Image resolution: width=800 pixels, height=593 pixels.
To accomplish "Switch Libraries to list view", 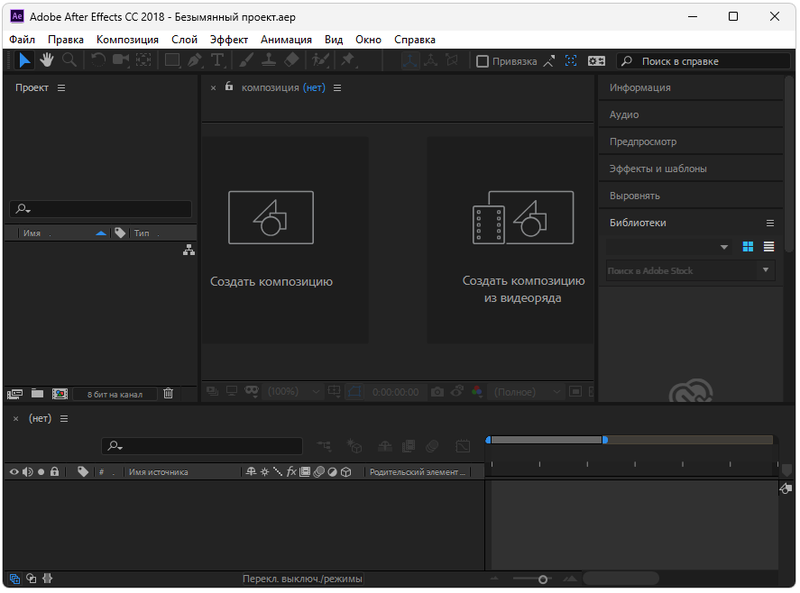I will click(769, 247).
